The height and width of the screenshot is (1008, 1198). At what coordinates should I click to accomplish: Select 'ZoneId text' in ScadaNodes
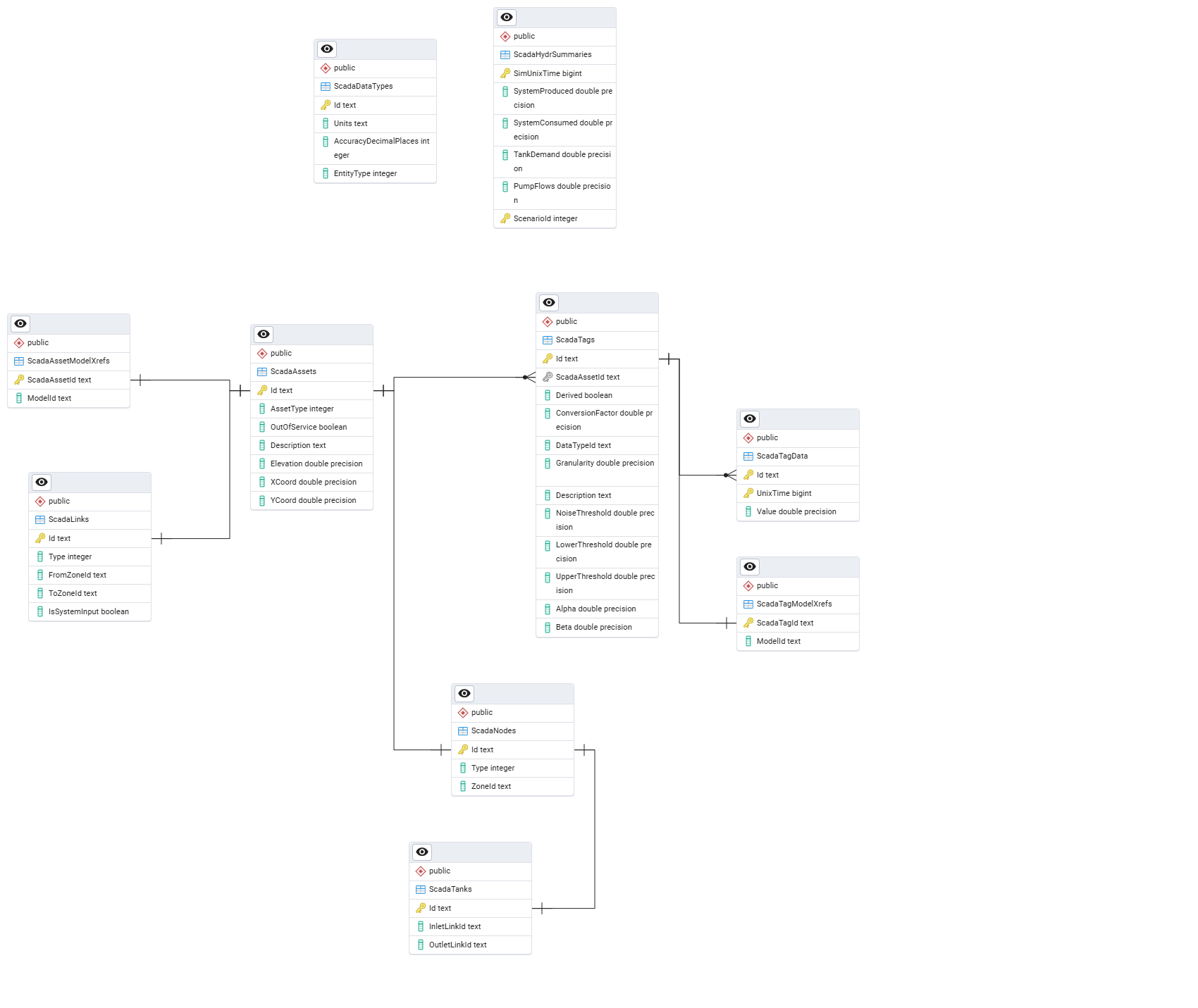(x=512, y=786)
